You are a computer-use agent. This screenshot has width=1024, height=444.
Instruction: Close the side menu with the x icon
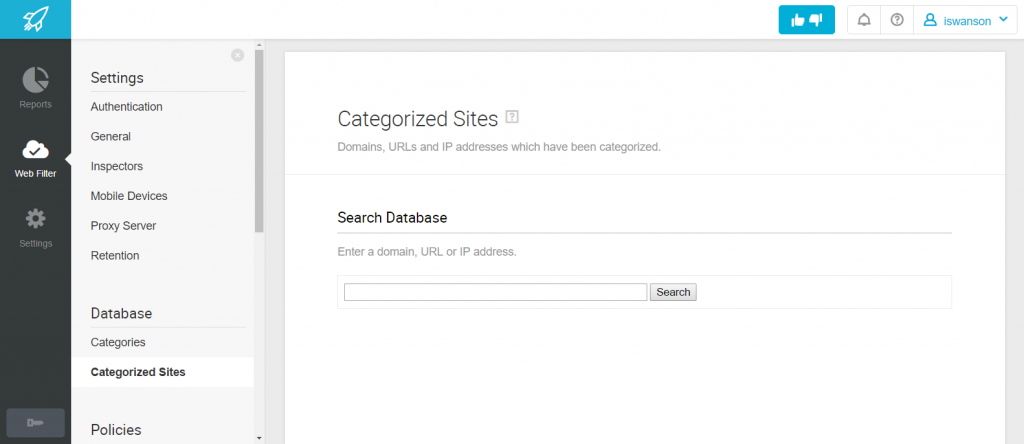(x=238, y=56)
